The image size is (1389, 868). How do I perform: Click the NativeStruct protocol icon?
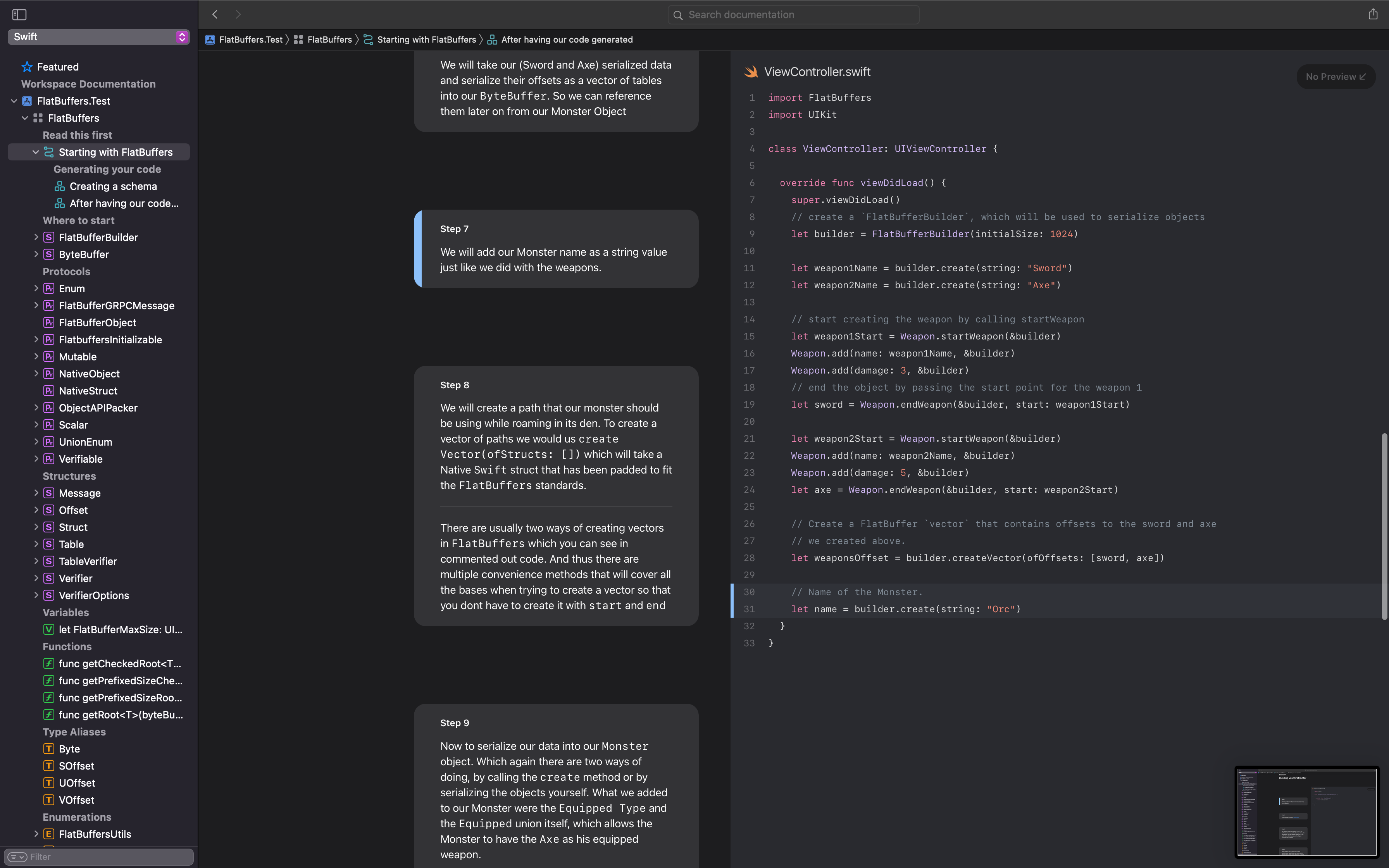(x=49, y=391)
